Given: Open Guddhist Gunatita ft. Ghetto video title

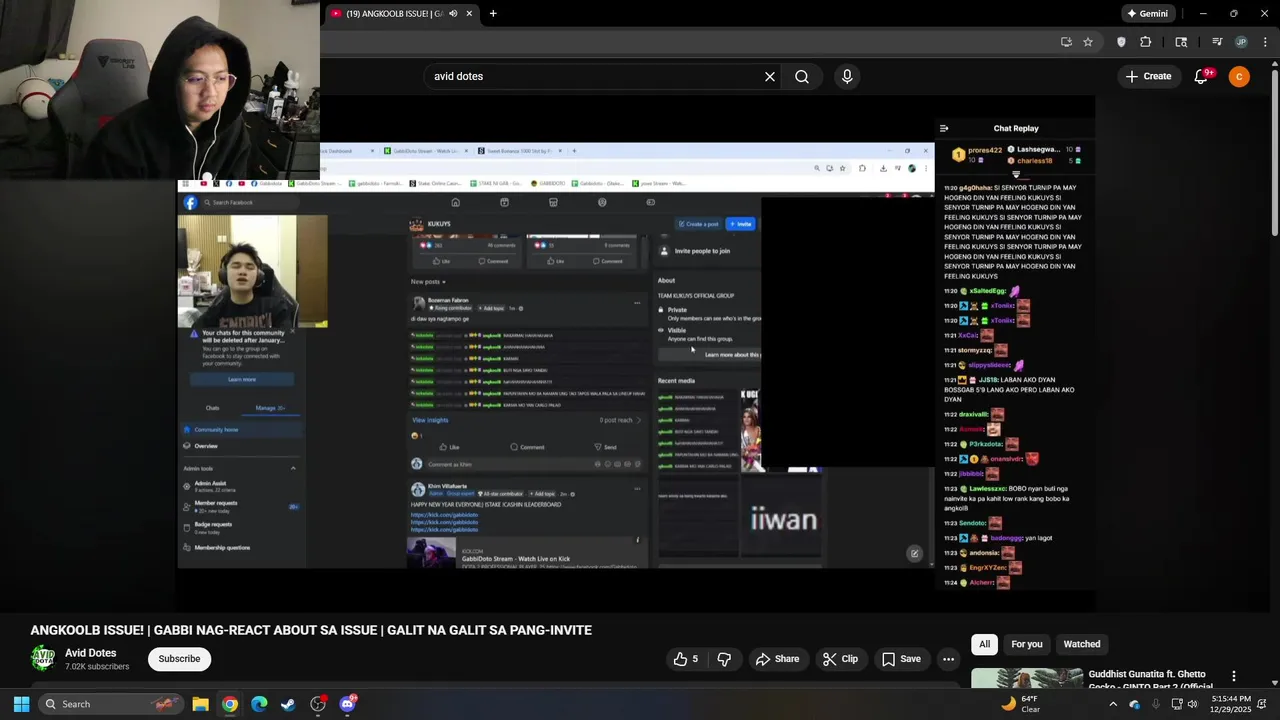Looking at the screenshot, I should pyautogui.click(x=1150, y=679).
